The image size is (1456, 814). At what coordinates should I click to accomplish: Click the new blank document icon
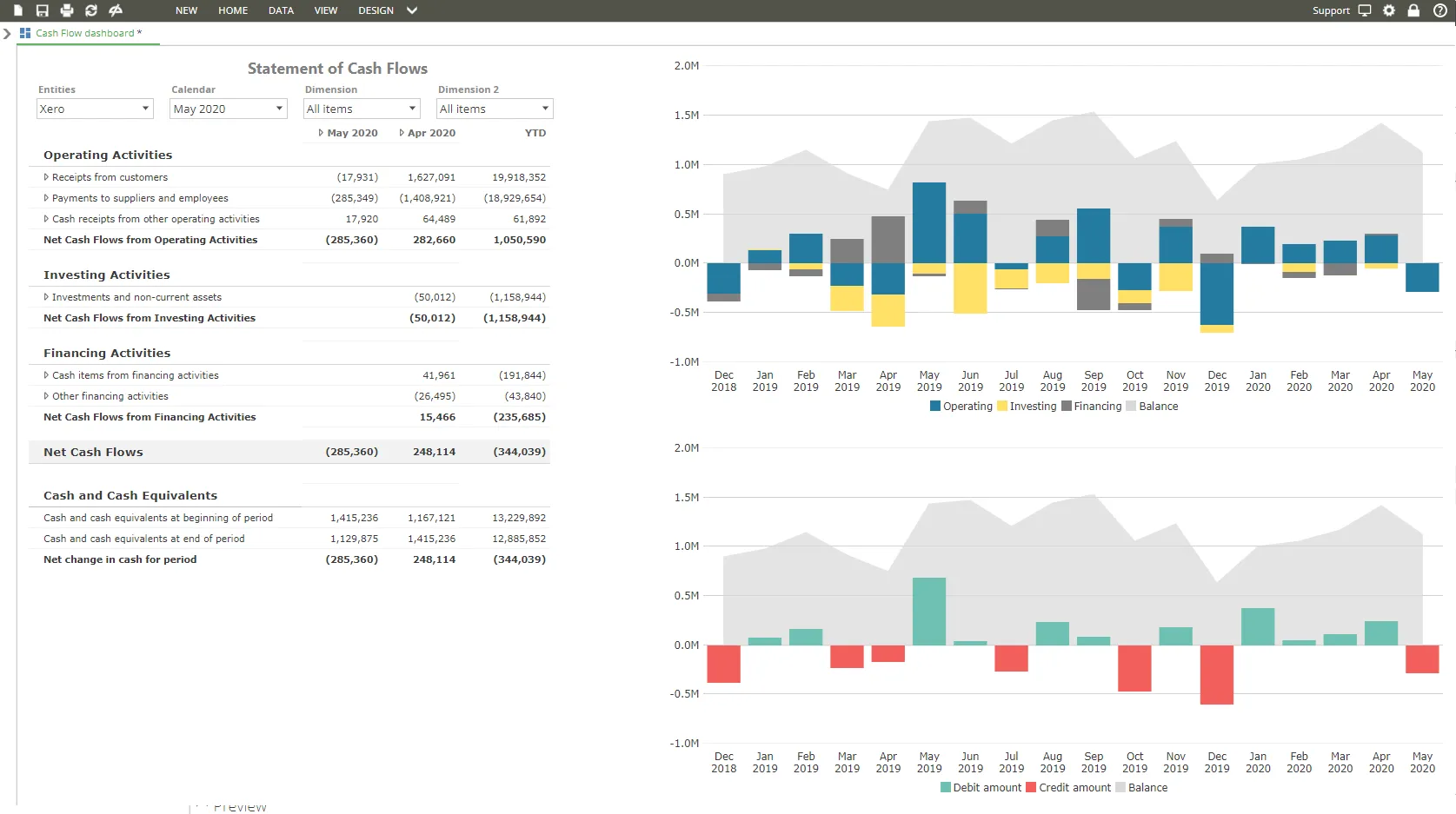[17, 10]
